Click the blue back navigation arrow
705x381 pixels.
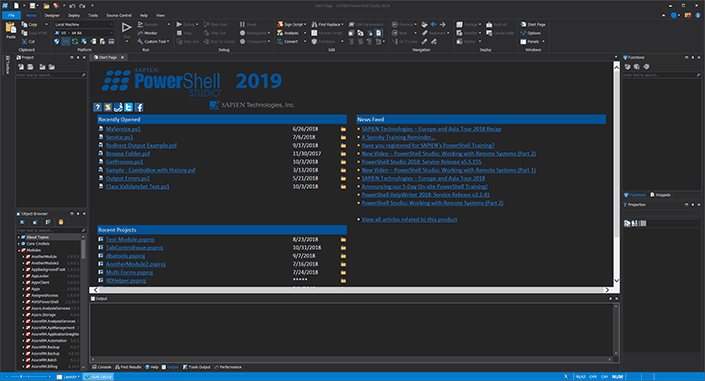click(x=434, y=24)
